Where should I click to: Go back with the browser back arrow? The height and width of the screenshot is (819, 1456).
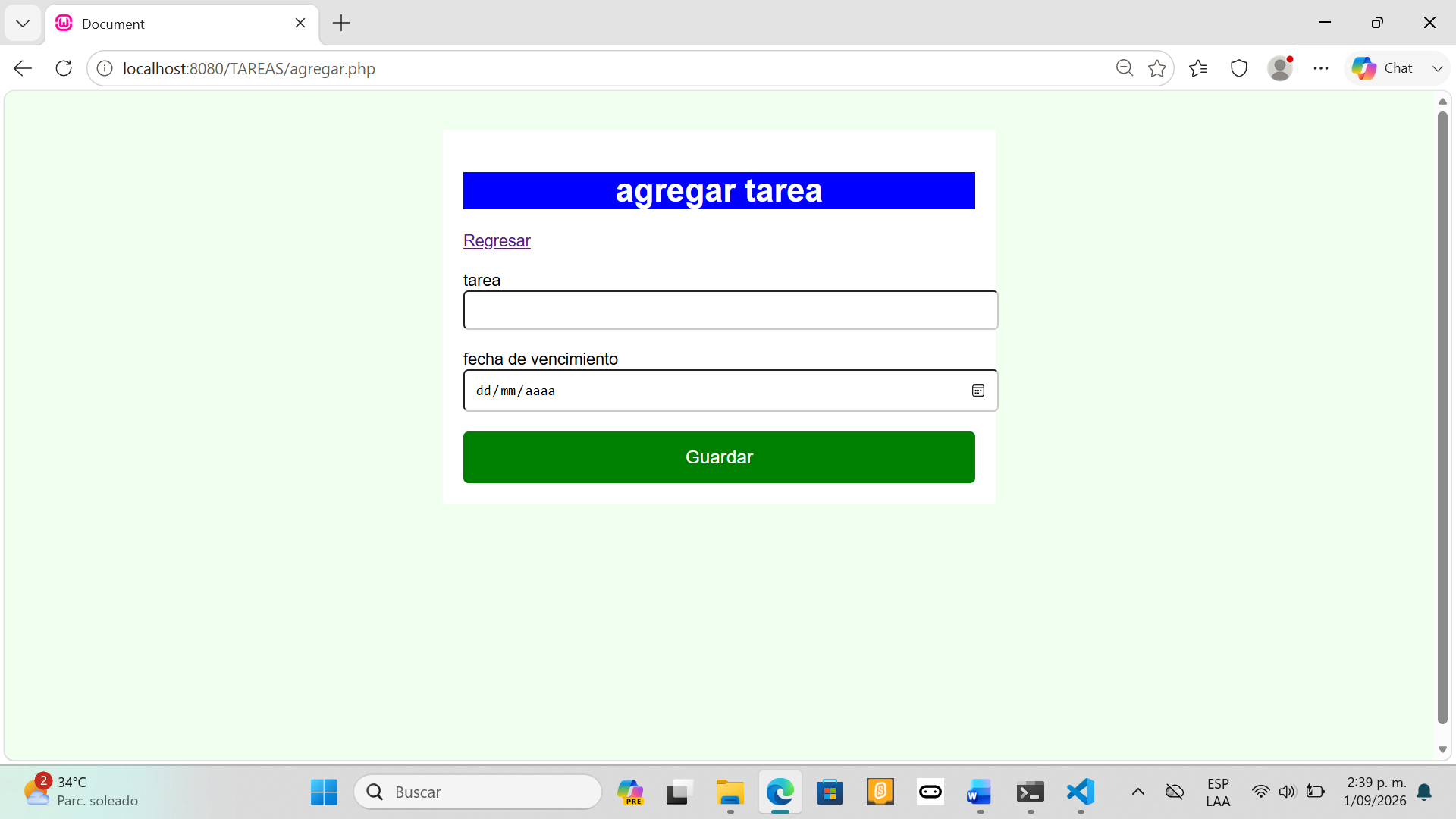pyautogui.click(x=23, y=68)
